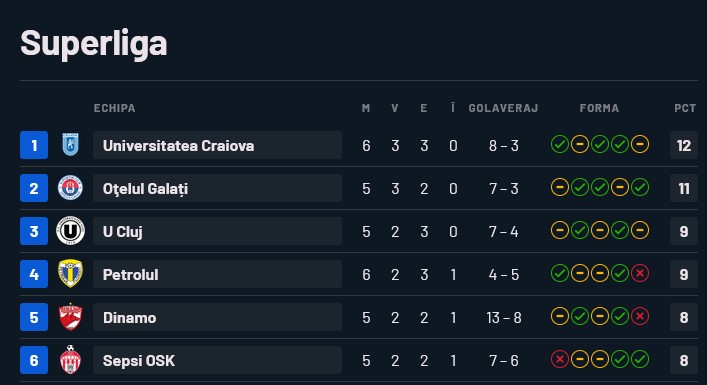
Task: Select the U Cluj team name
Action: point(123,232)
